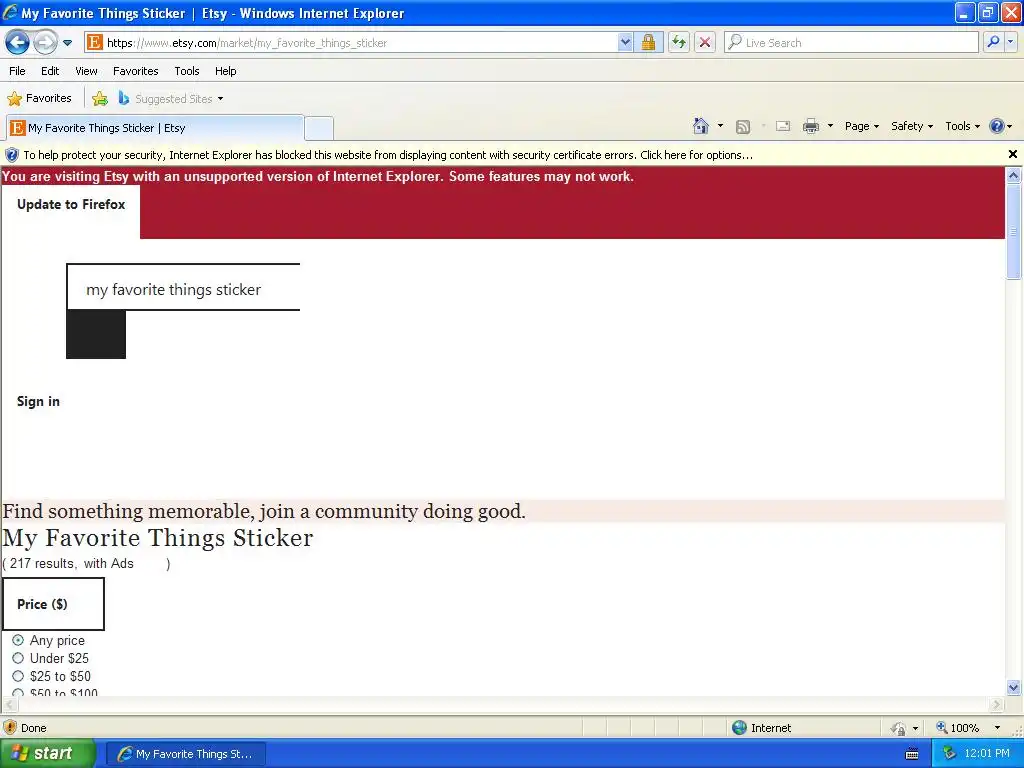Select the $25 to $50 radio button

(18, 676)
